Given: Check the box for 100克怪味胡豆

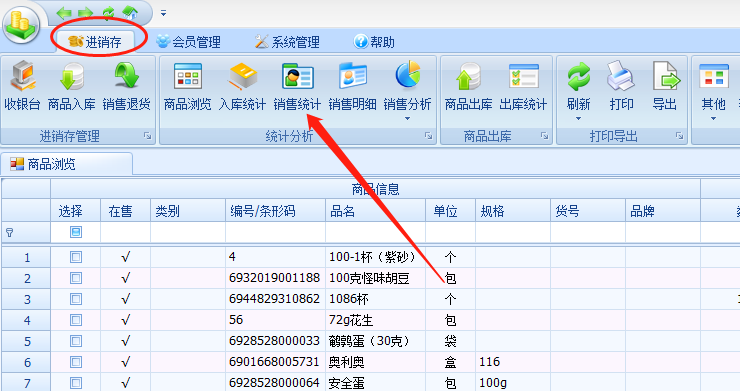Looking at the screenshot, I should pos(76,278).
